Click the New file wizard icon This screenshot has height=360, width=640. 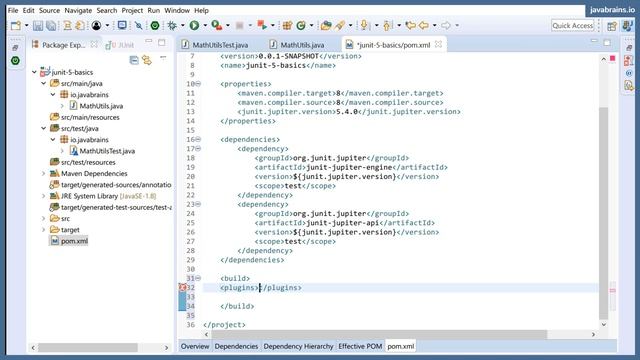point(16,26)
